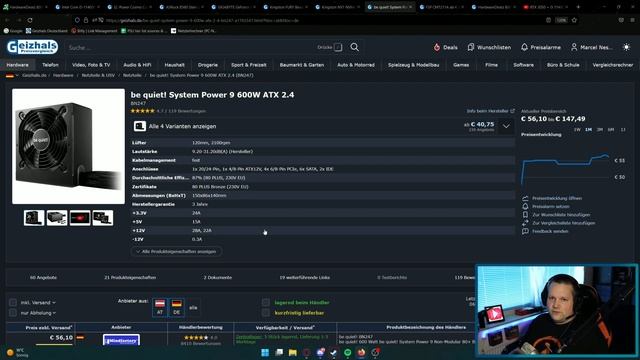Open the nur Abholung dropdown arrow
The height and width of the screenshot is (360, 640).
54,313
